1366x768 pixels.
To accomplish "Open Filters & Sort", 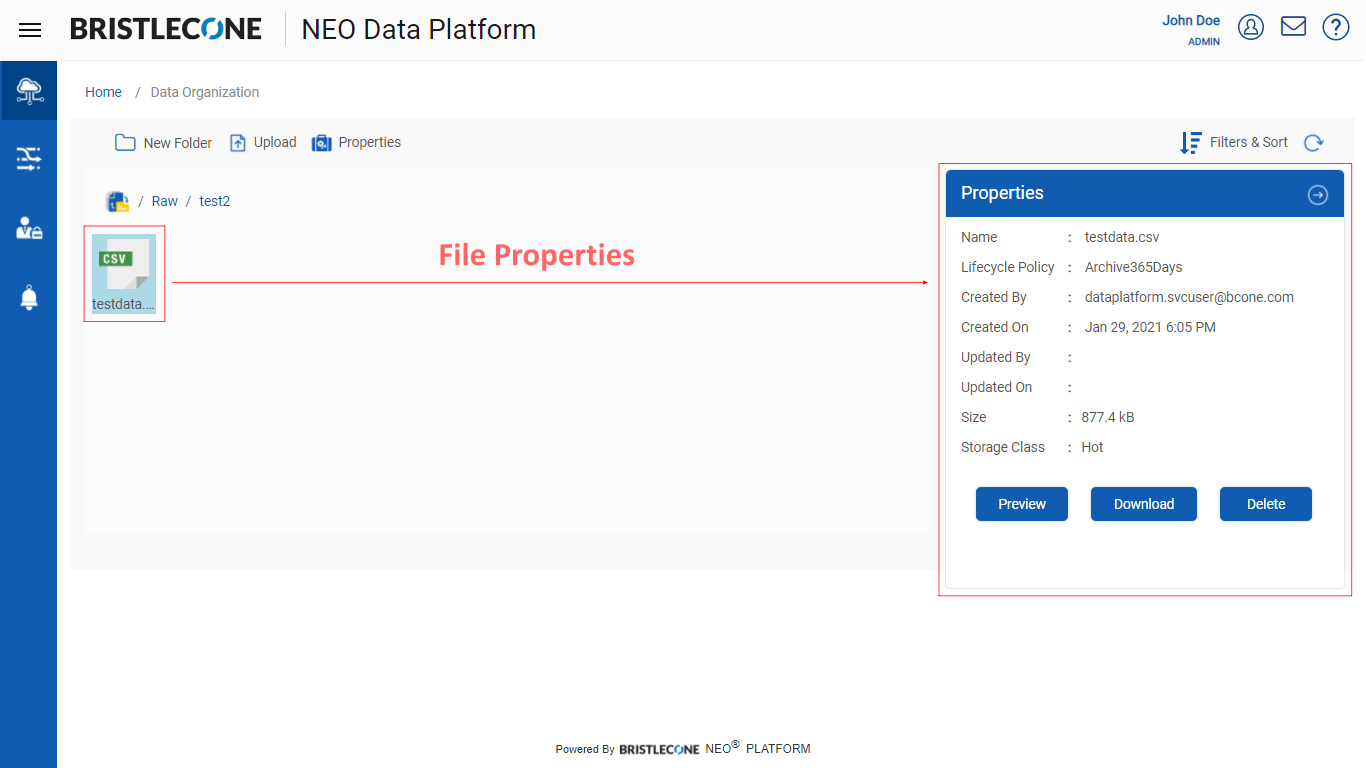I will point(1234,143).
